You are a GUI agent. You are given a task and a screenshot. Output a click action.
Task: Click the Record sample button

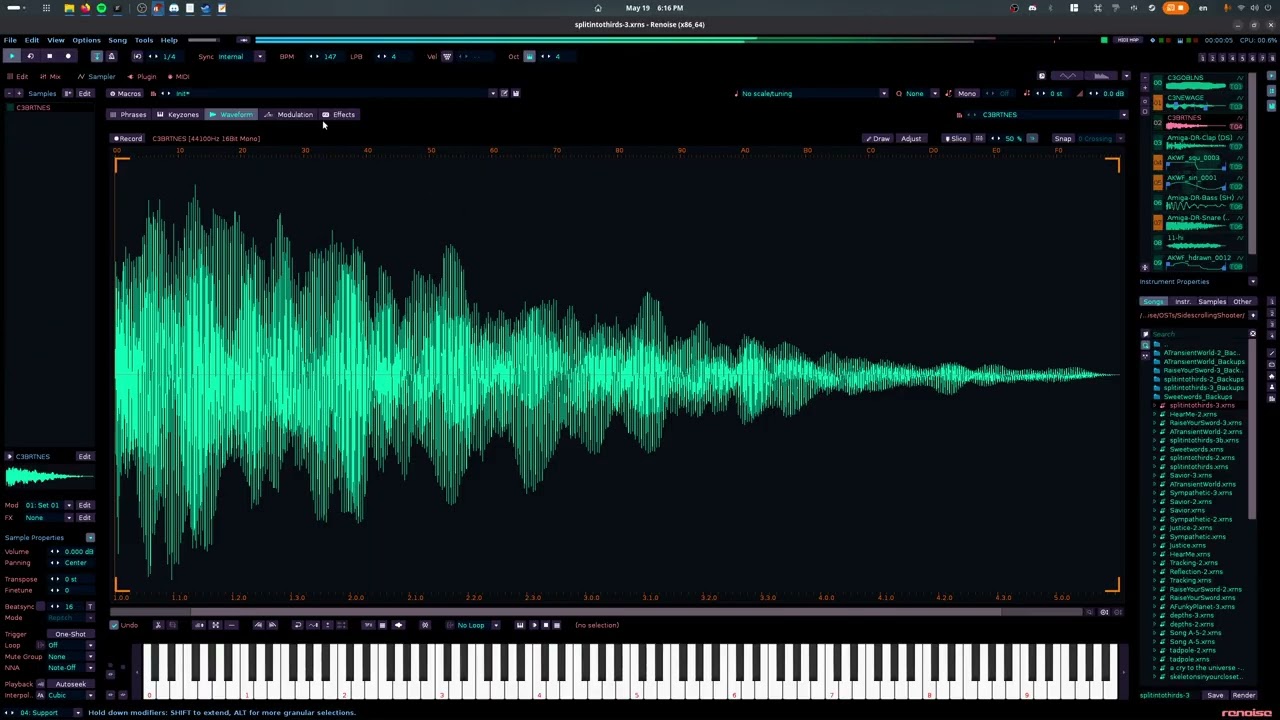coord(127,138)
